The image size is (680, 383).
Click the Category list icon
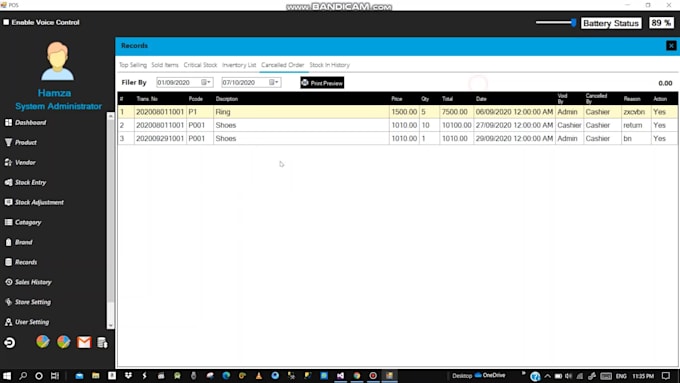click(8, 222)
